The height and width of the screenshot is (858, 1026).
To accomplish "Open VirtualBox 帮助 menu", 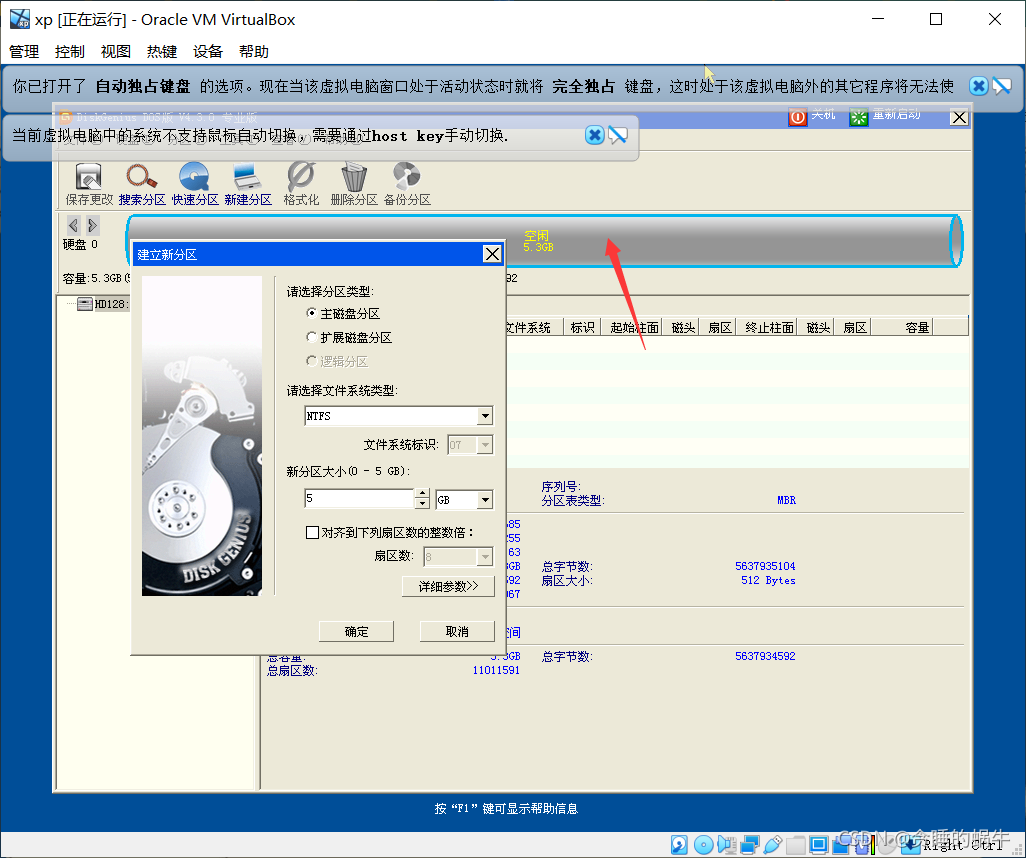I will (x=254, y=52).
